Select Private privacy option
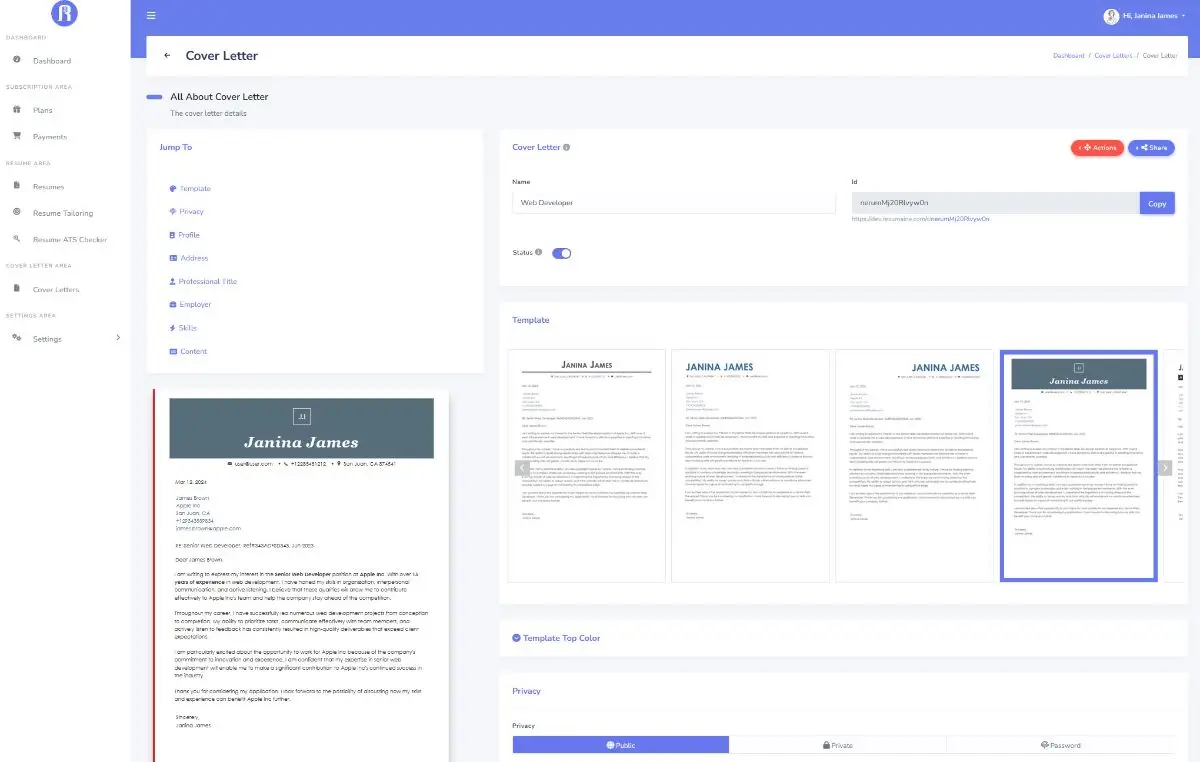This screenshot has width=1200, height=762. (x=837, y=745)
